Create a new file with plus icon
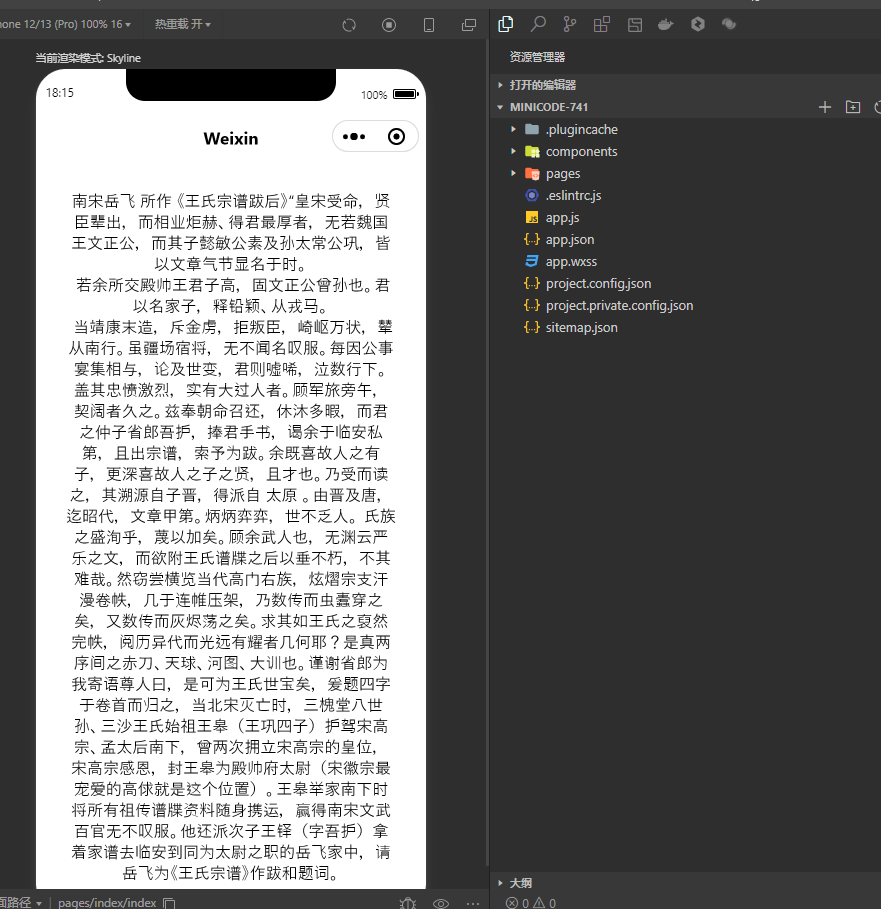Viewport: 881px width, 909px height. (x=825, y=107)
